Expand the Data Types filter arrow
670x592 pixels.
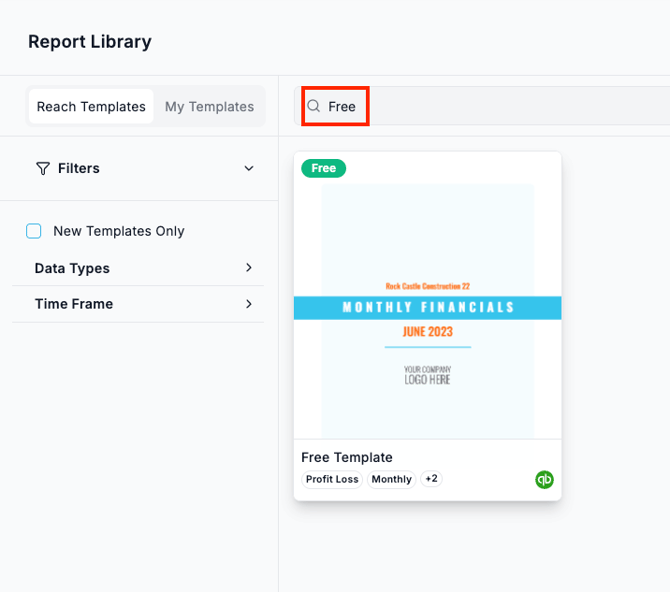pos(249,268)
